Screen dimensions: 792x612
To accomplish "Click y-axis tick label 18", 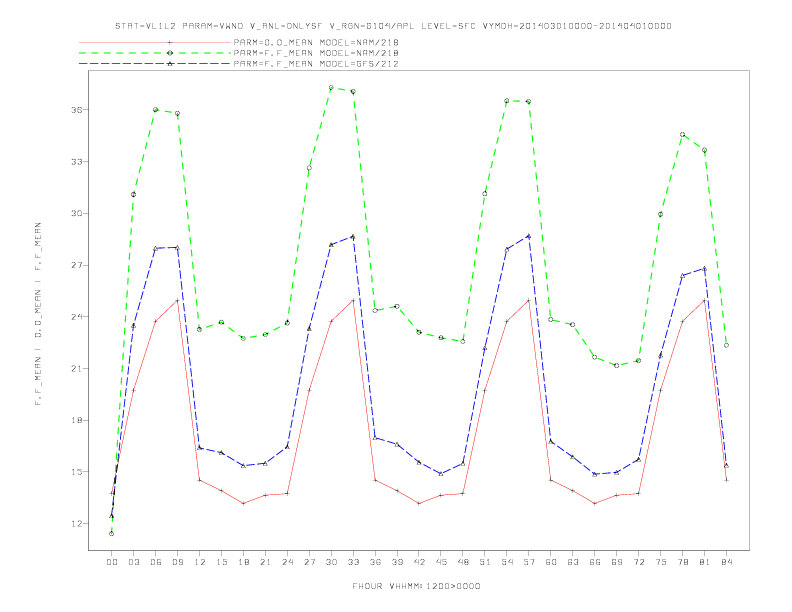I will click(76, 420).
